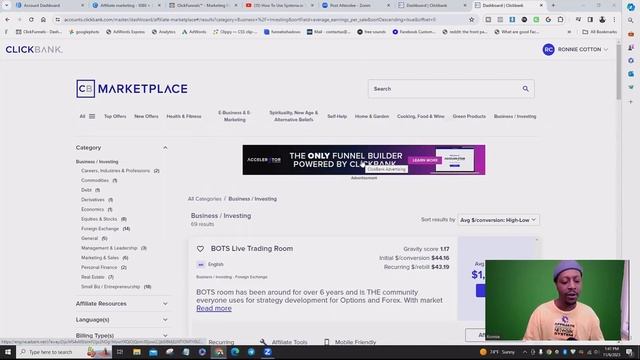Open the All Bookmarks folder

pyautogui.click(x=600, y=31)
